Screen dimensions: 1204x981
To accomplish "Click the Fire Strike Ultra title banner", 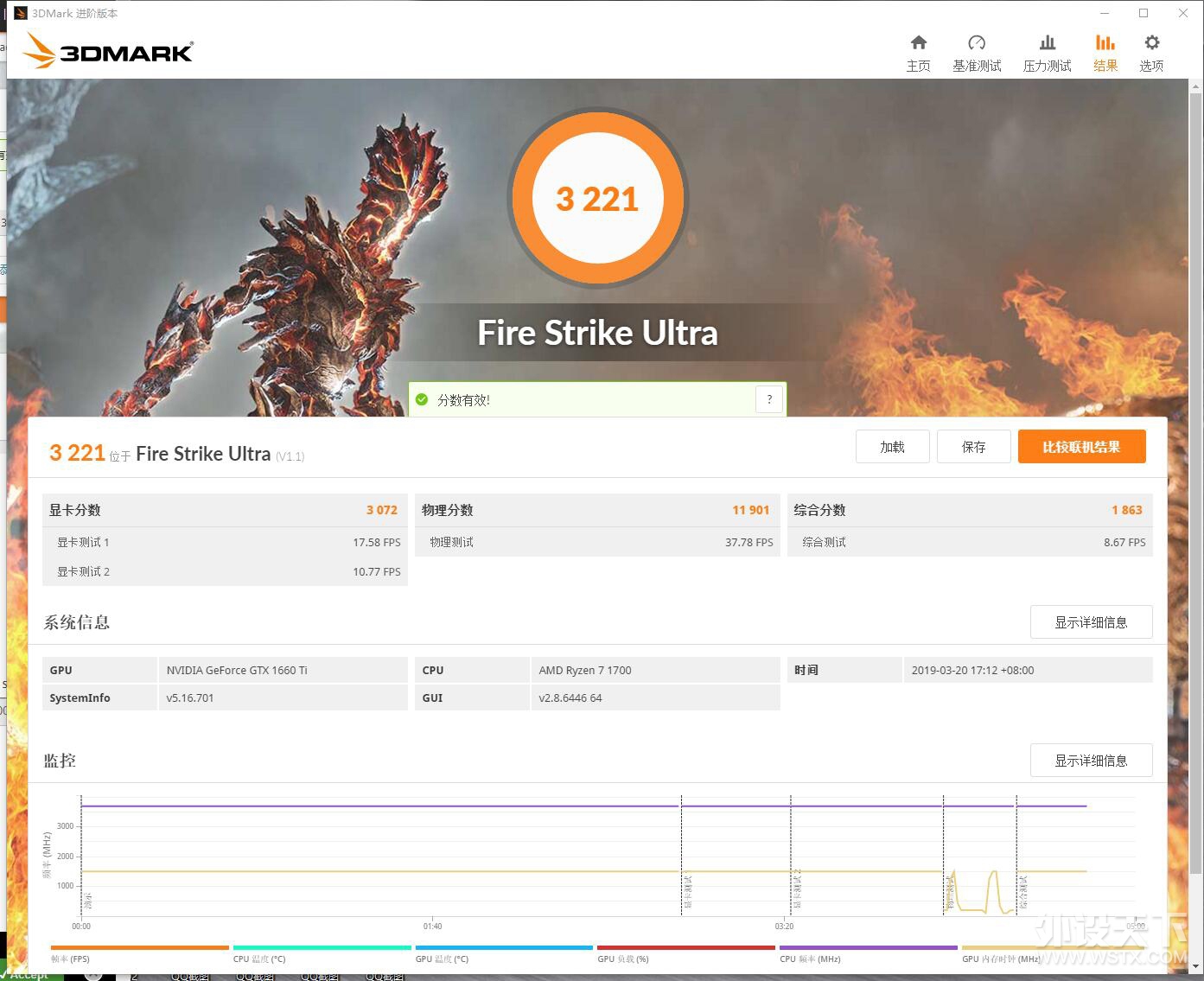I will pyautogui.click(x=597, y=333).
